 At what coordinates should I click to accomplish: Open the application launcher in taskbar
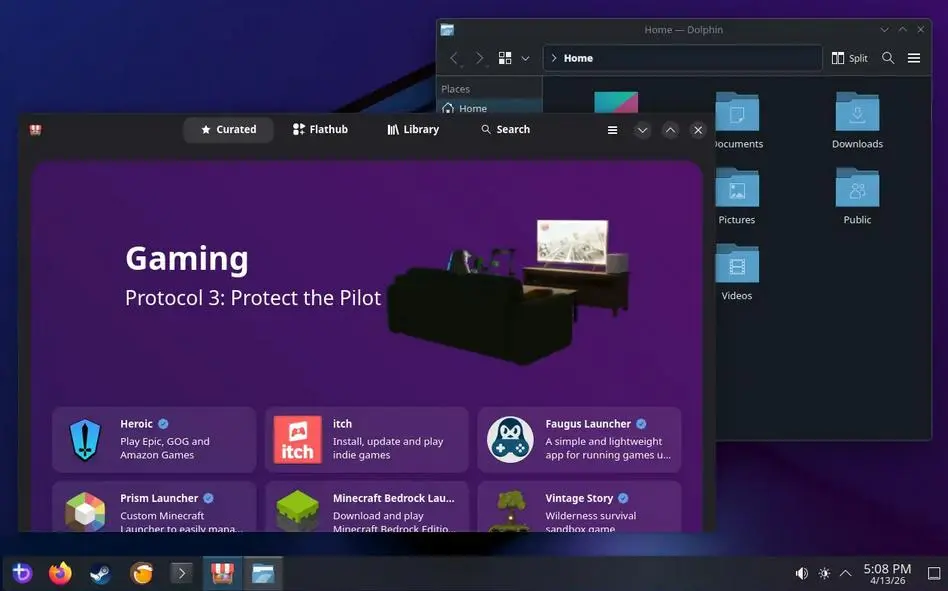(x=22, y=572)
